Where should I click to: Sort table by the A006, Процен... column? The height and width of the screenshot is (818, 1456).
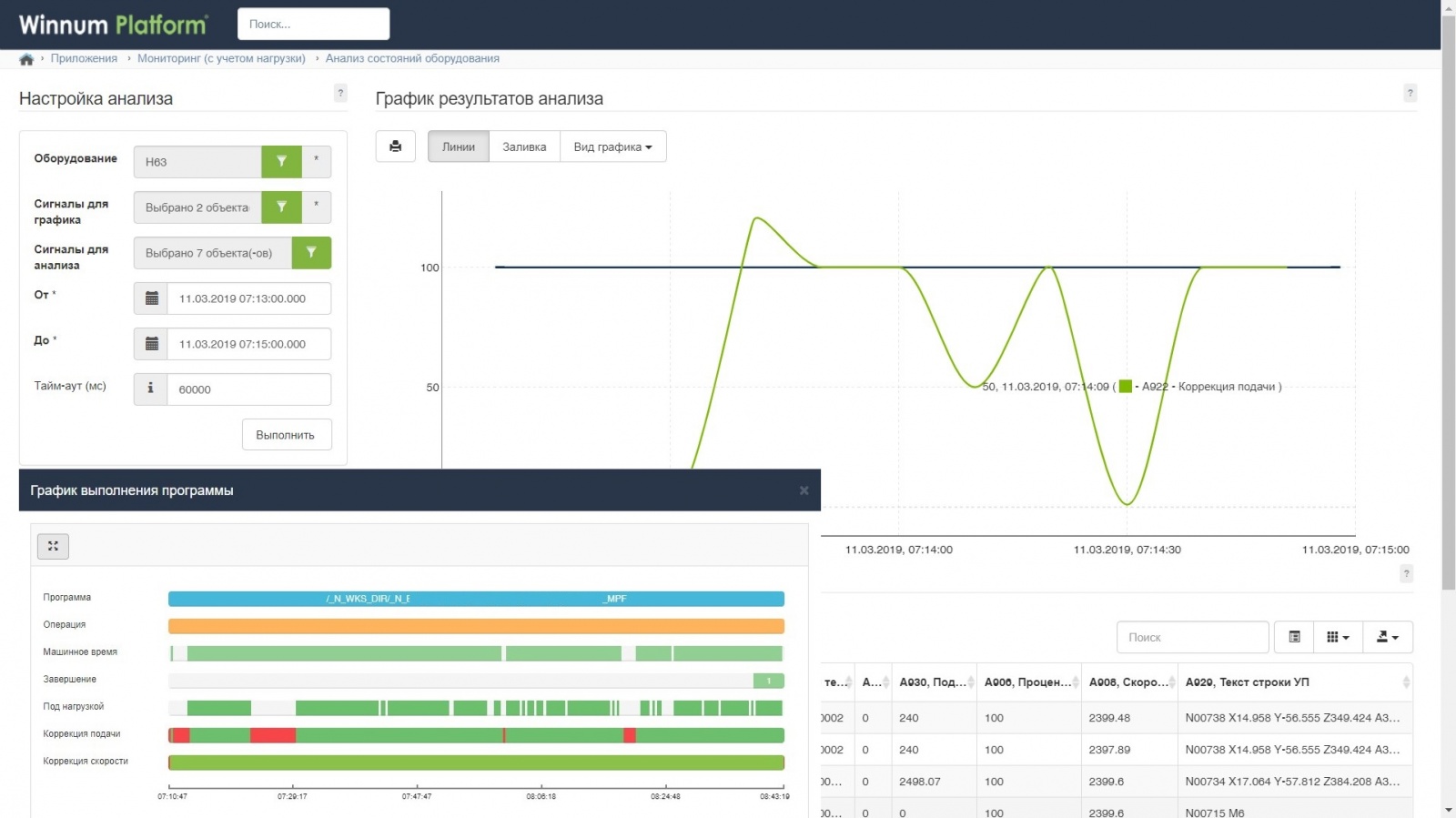tap(1029, 682)
